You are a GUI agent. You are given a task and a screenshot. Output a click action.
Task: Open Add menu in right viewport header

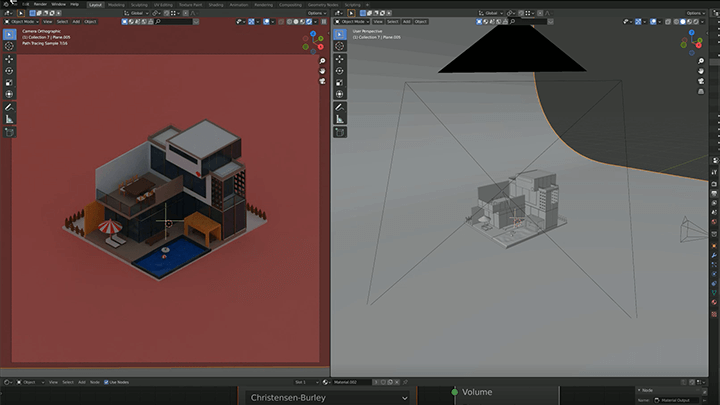[406, 22]
